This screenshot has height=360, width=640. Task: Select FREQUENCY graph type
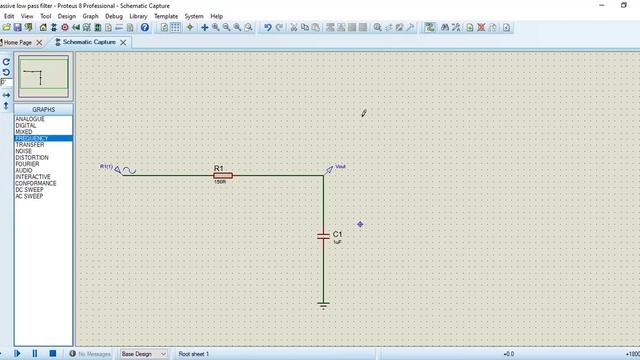coord(43,138)
